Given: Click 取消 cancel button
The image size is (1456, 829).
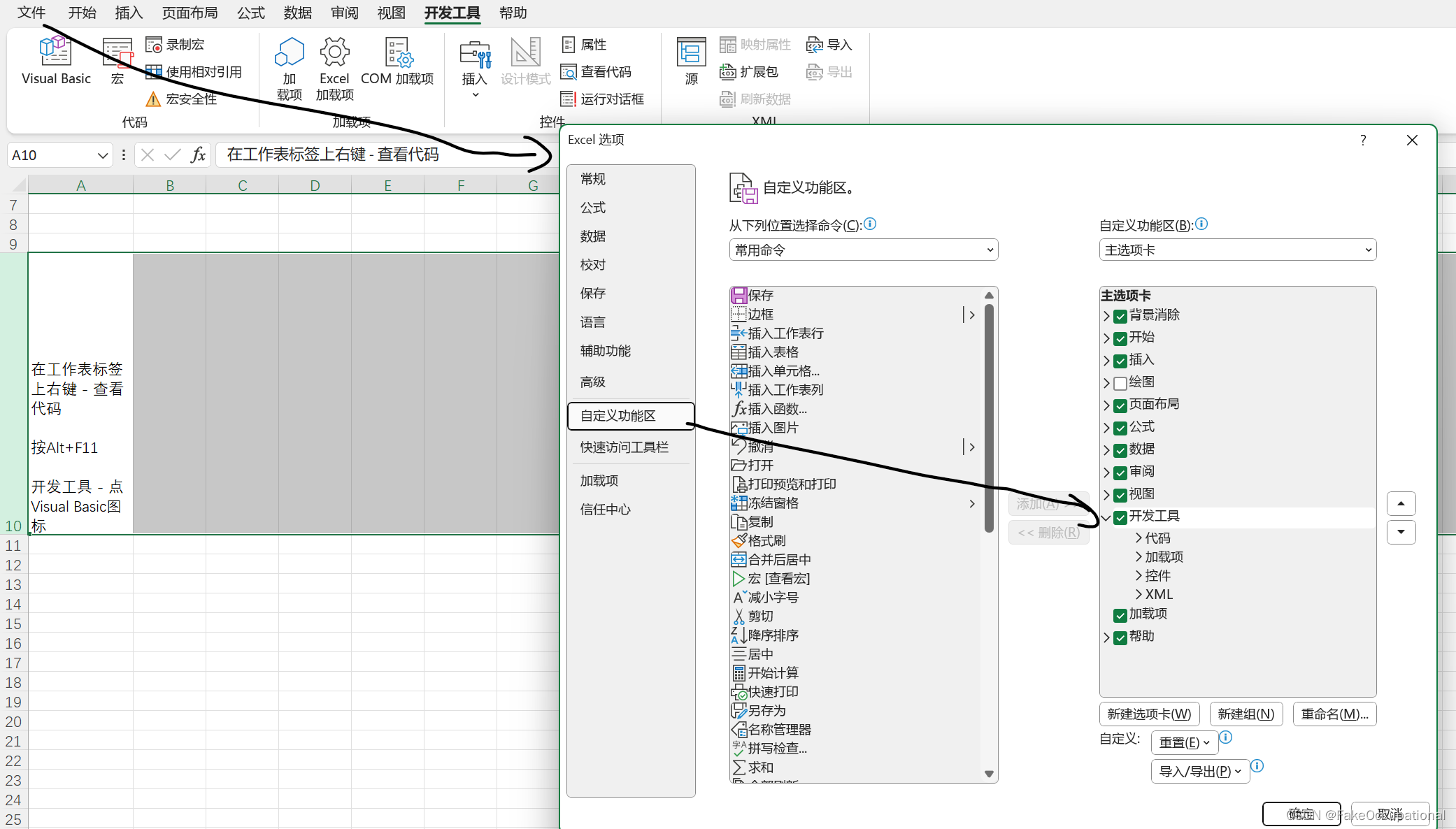Looking at the screenshot, I should point(1390,814).
